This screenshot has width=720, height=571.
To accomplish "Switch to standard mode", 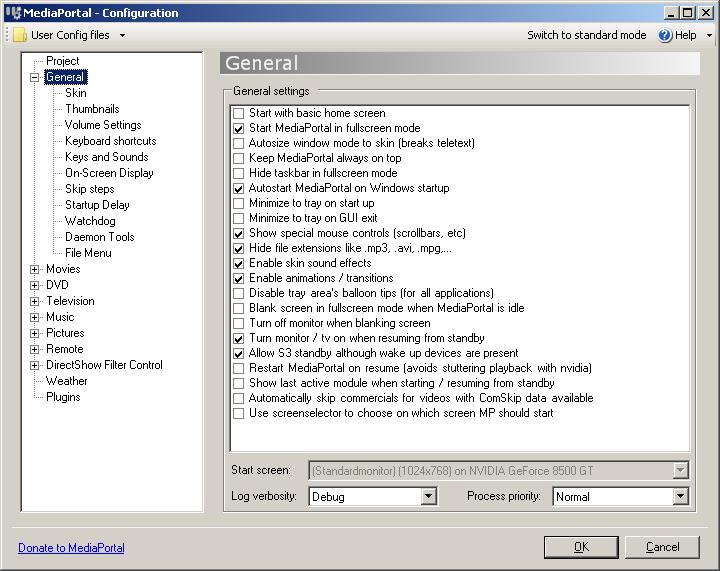I will pos(586,35).
